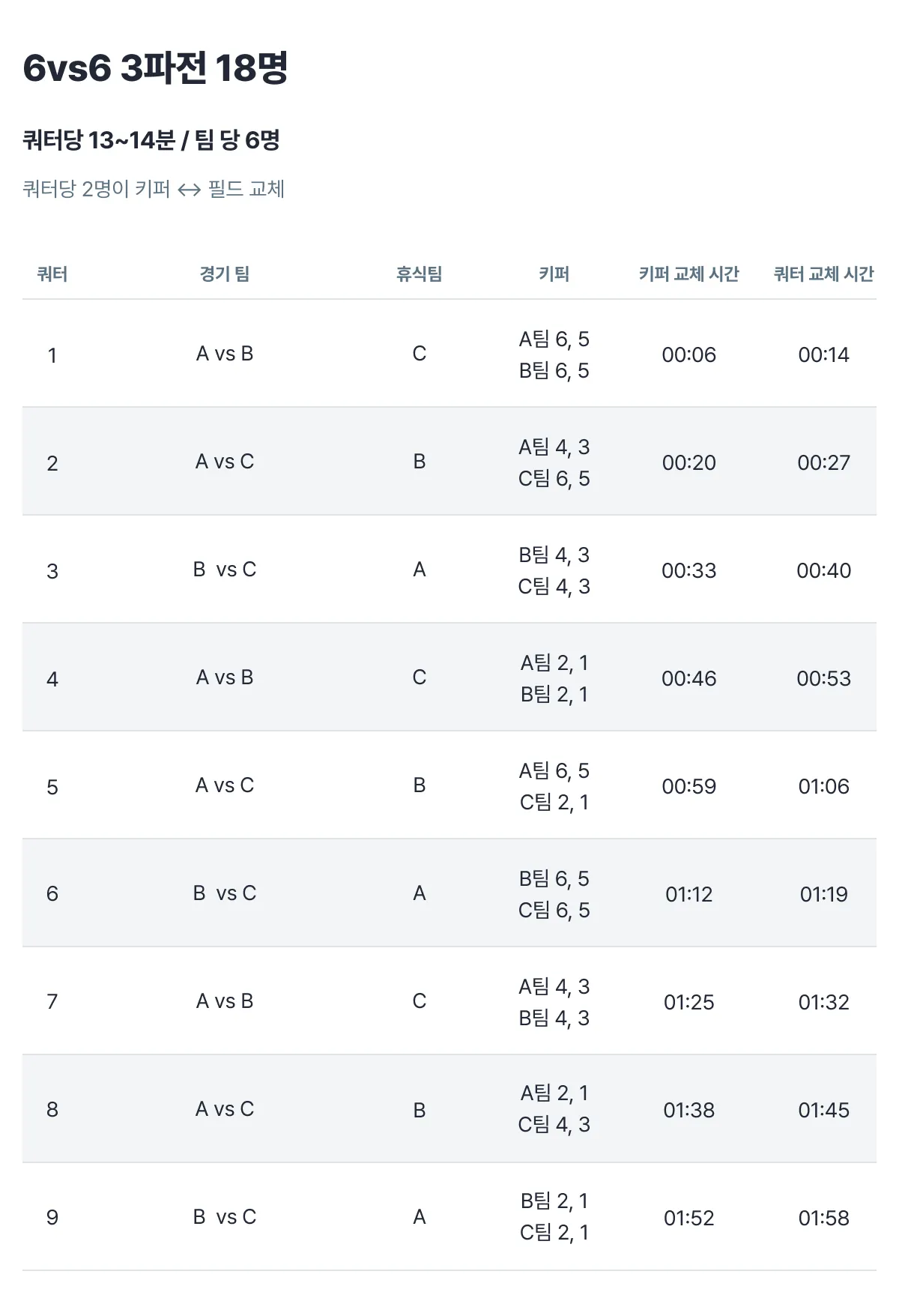Select the 00:33 keeper swap time cell

coord(689,570)
